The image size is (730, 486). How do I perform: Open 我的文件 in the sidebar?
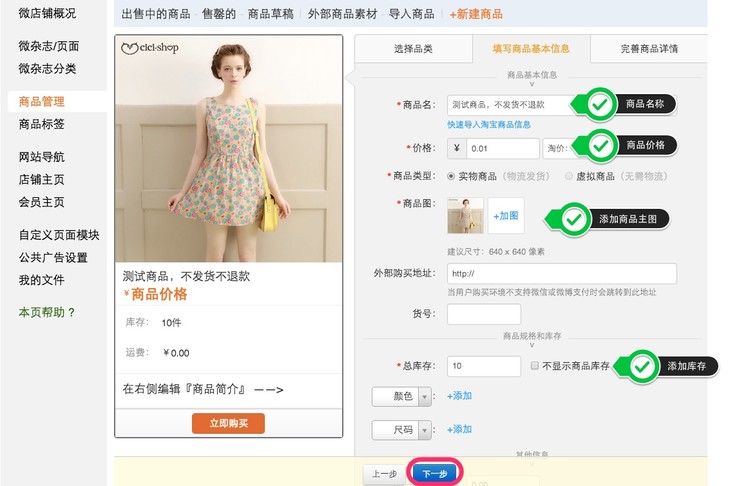point(41,280)
